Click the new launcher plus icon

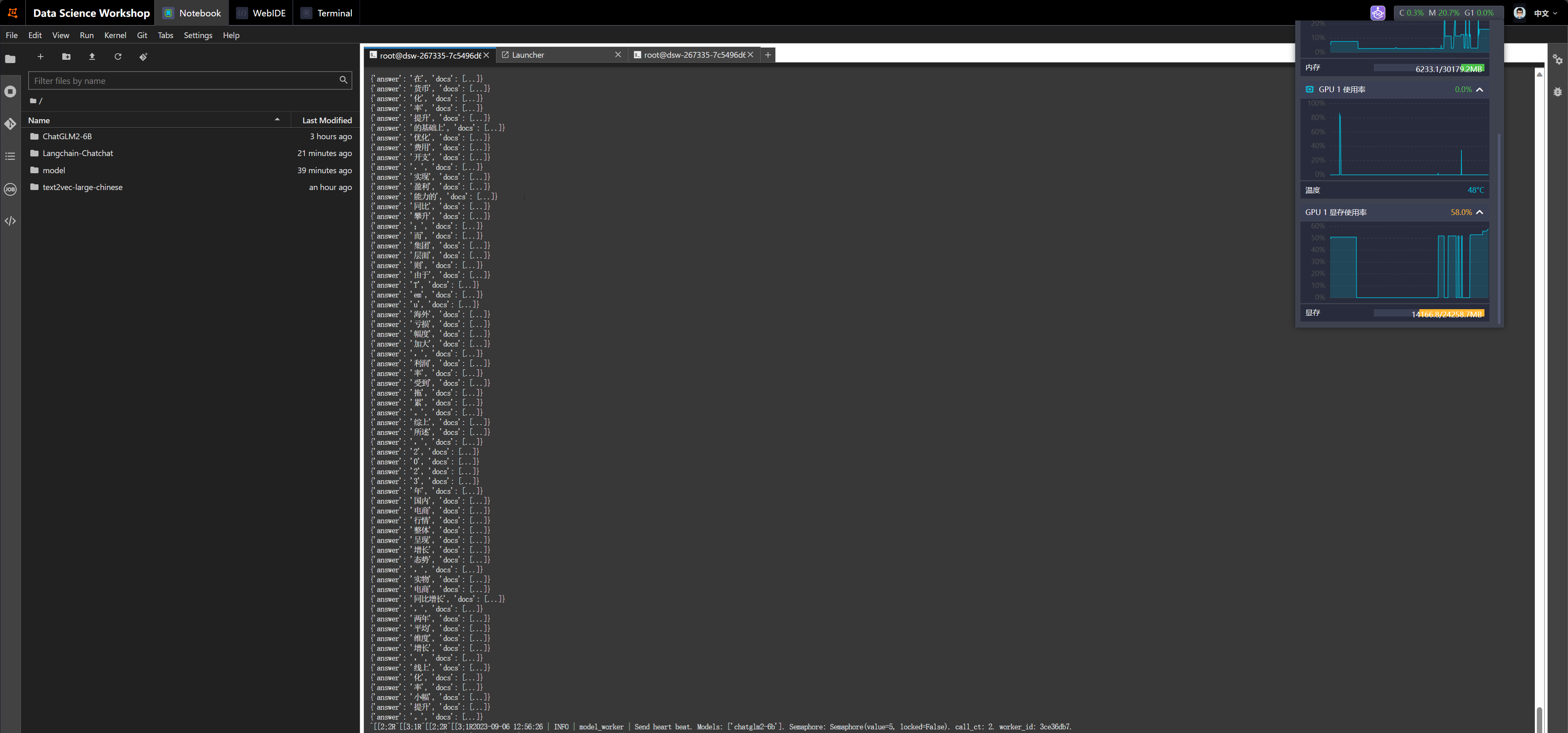coord(40,57)
